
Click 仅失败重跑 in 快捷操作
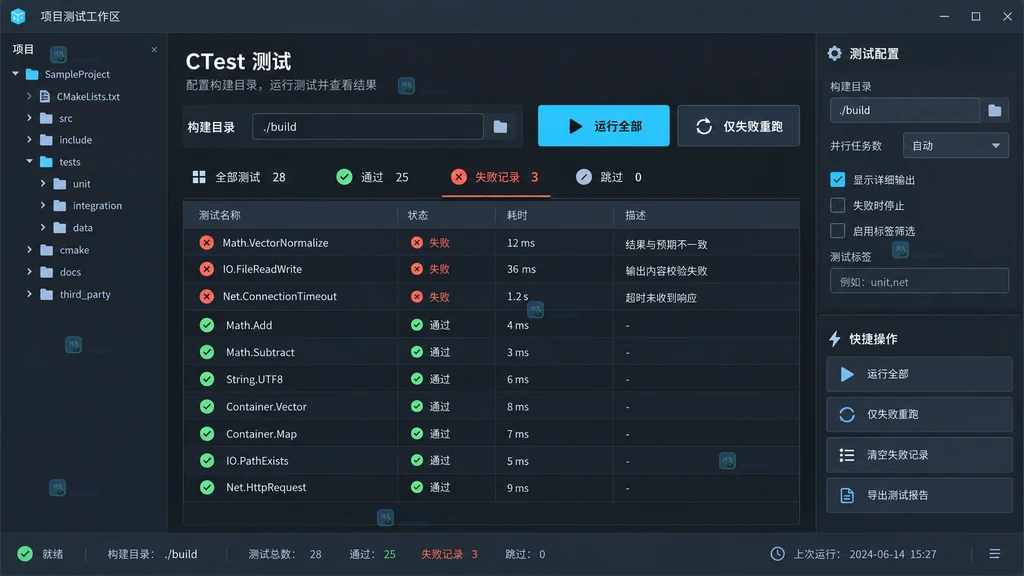[x=920, y=415]
